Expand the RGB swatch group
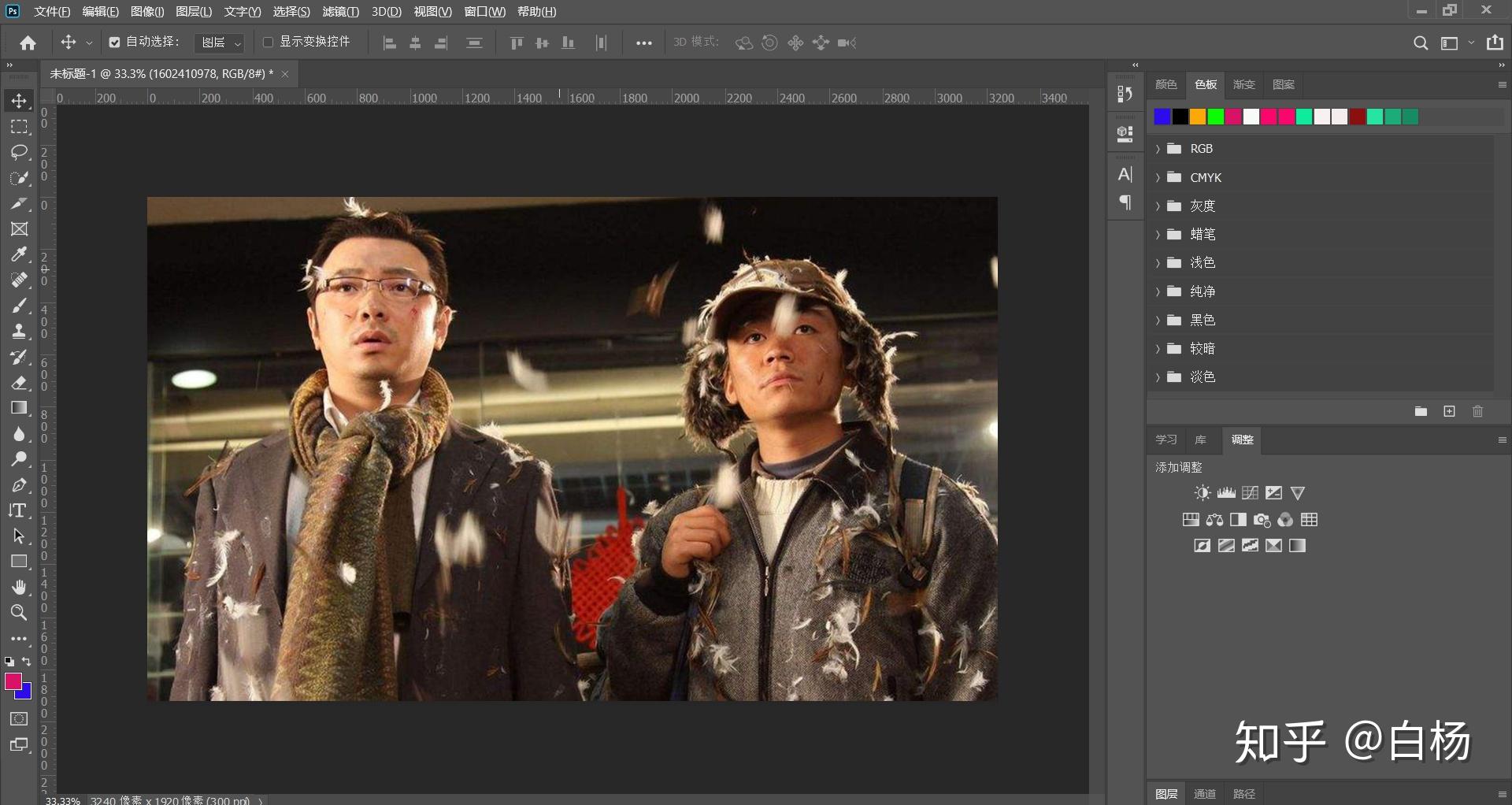1512x805 pixels. 1158,149
